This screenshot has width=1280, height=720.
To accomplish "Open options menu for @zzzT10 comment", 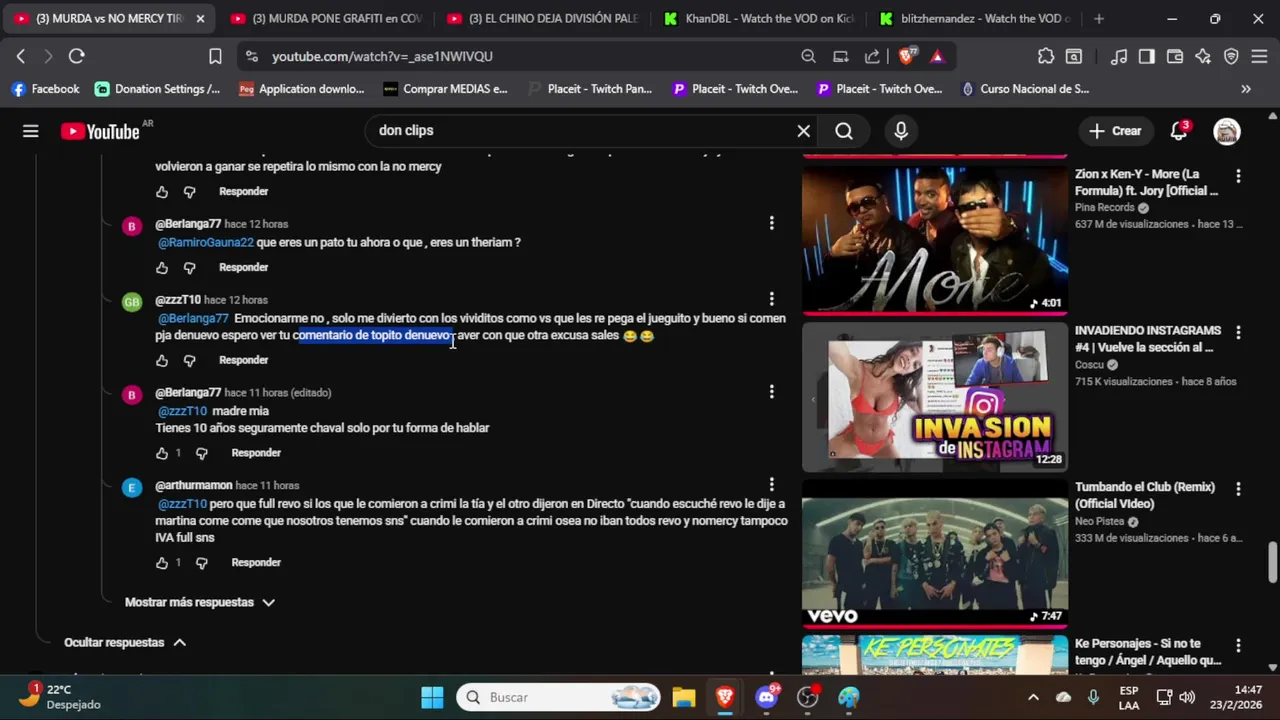I will point(771,299).
